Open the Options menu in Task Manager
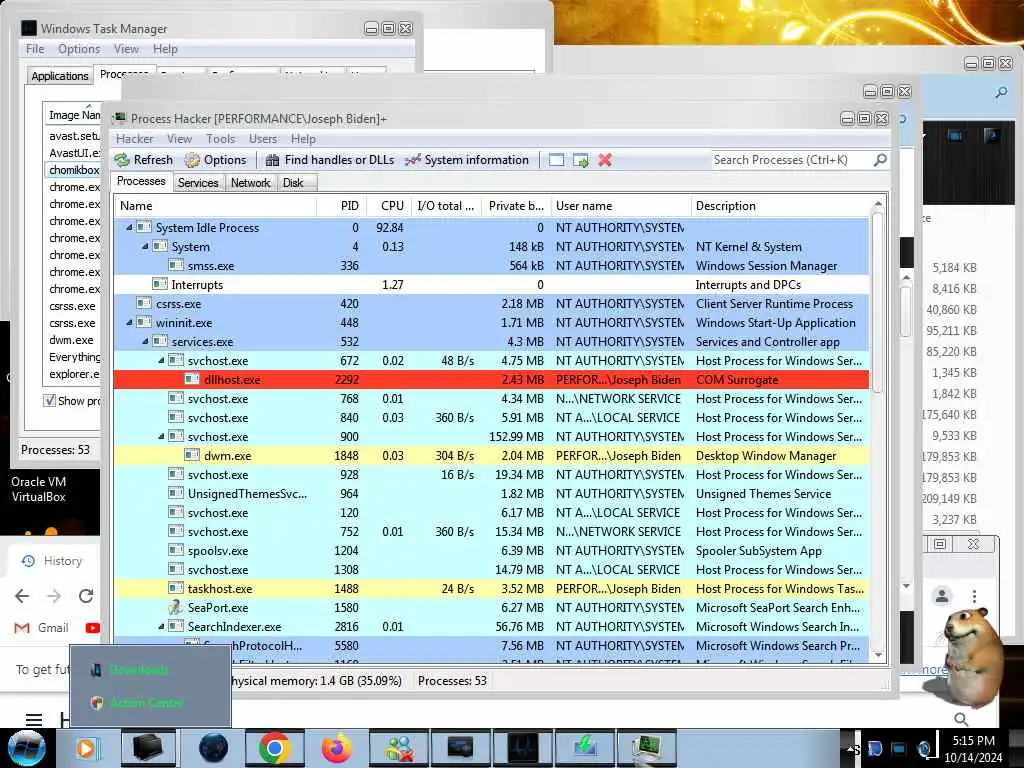The width and height of the screenshot is (1024, 768). [79, 49]
